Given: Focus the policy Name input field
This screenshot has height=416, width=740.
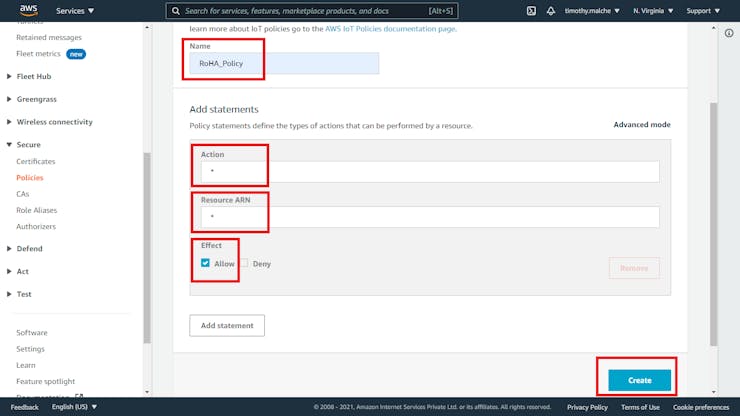Looking at the screenshot, I should click(x=284, y=63).
